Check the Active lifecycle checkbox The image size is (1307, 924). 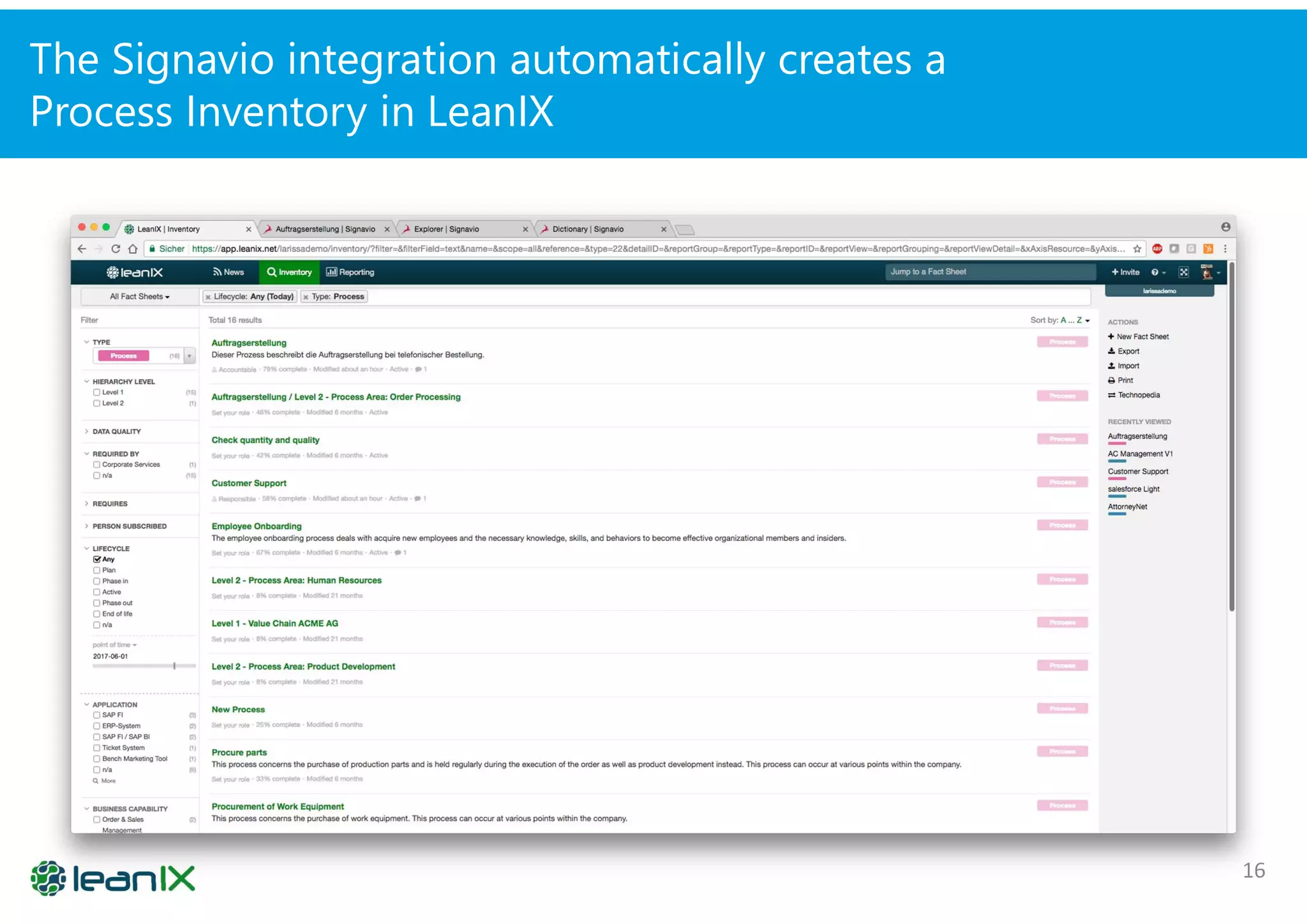(x=97, y=592)
